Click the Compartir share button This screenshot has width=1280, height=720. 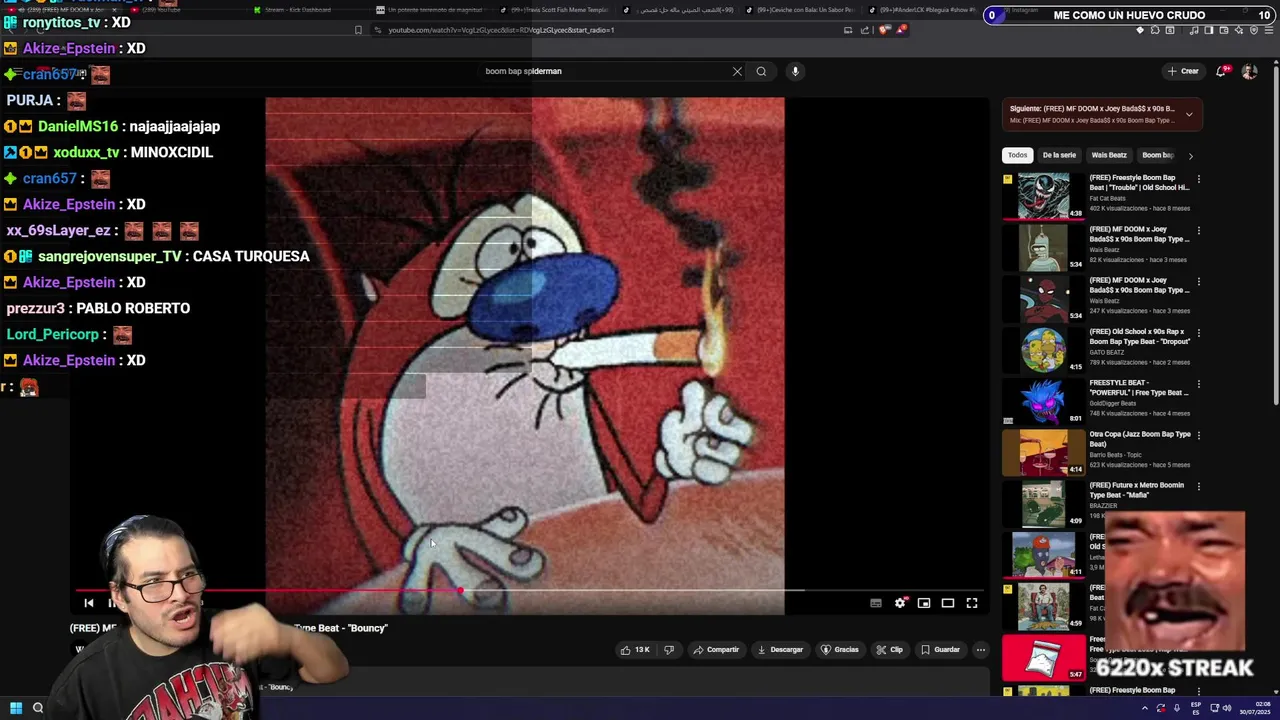716,650
